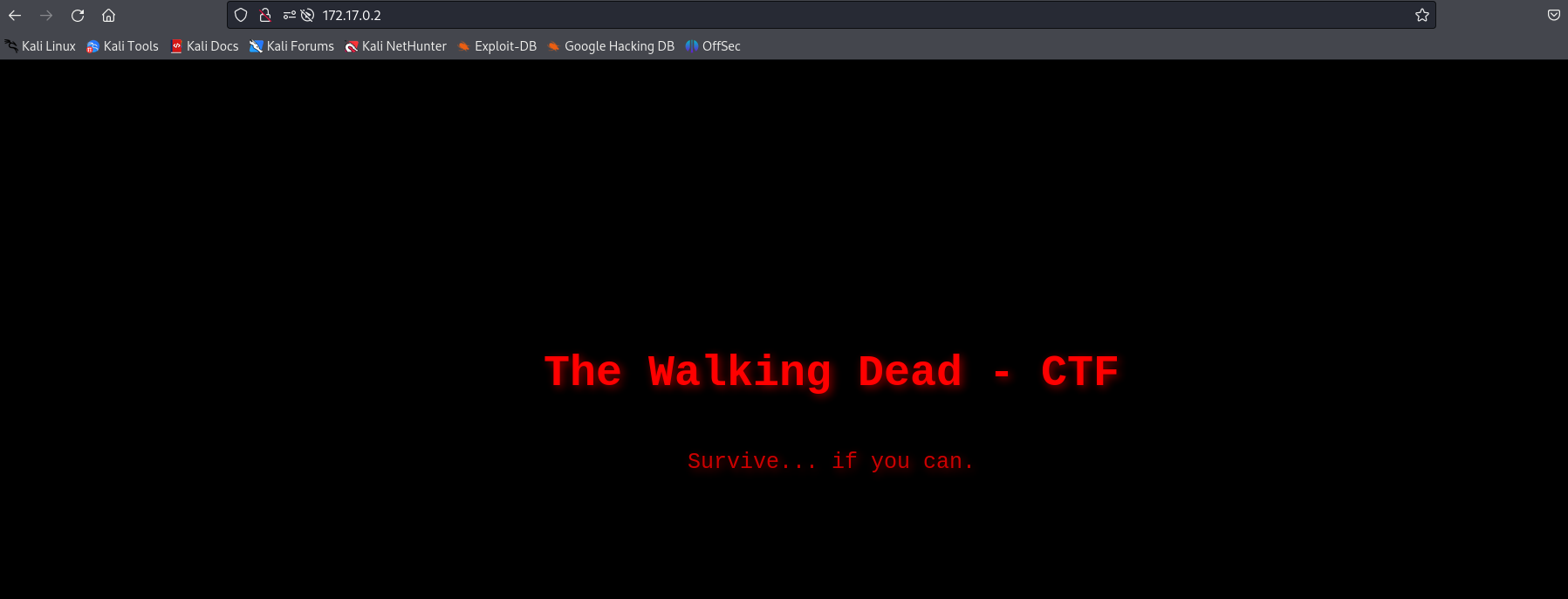Click the "The Walking Dead - CTF" heading
The image size is (1568, 599).
click(x=831, y=372)
